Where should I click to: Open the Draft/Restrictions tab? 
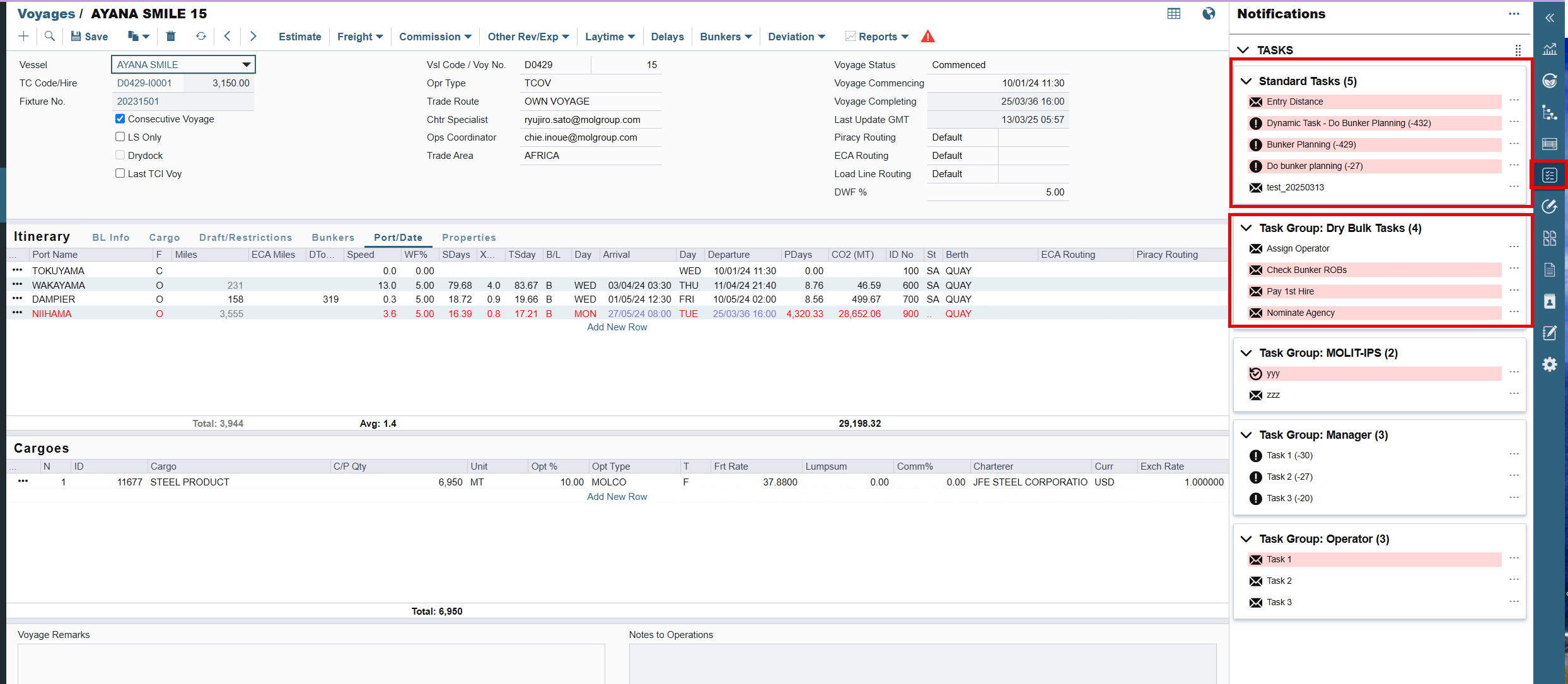(x=245, y=238)
